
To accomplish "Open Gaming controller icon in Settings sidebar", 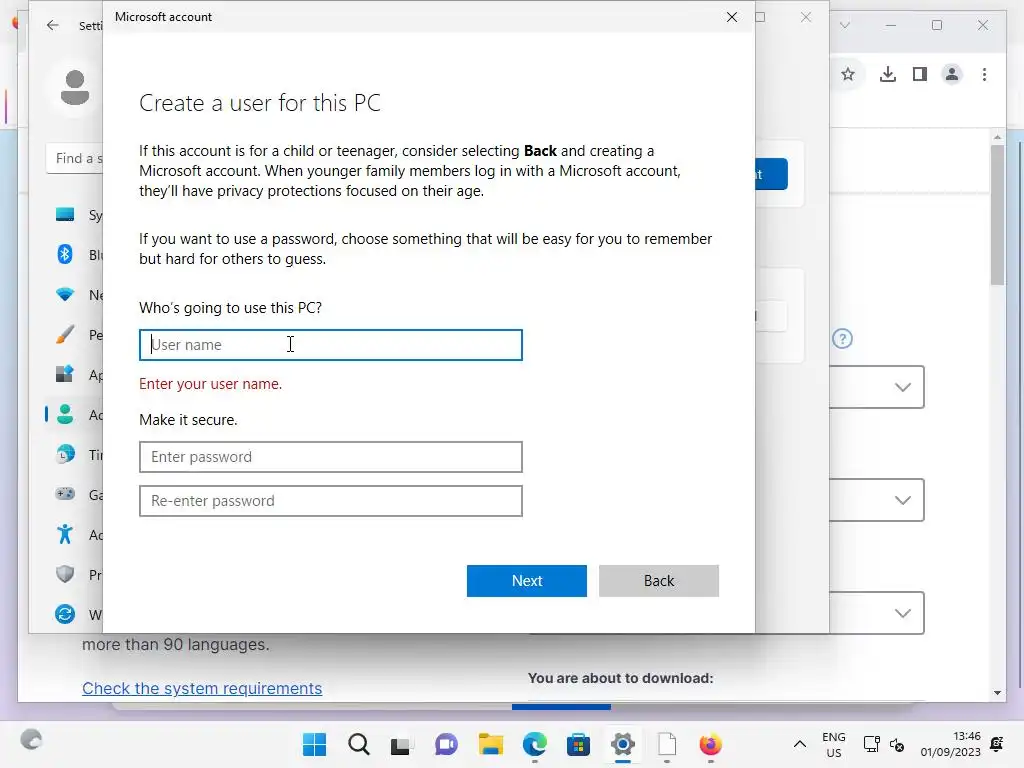I will pyautogui.click(x=65, y=494).
